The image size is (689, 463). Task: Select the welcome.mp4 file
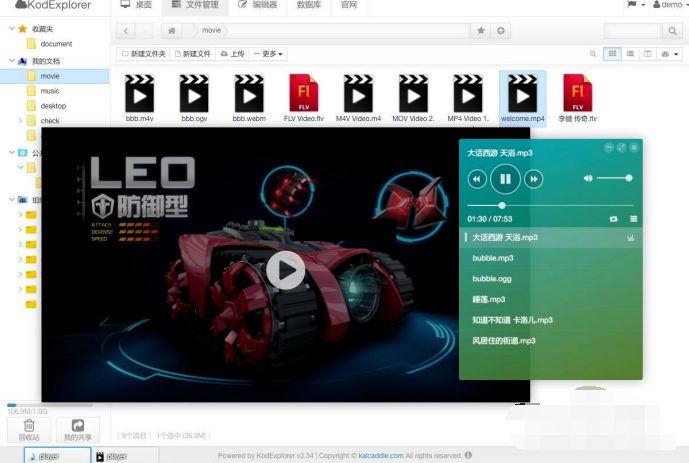coord(522,98)
